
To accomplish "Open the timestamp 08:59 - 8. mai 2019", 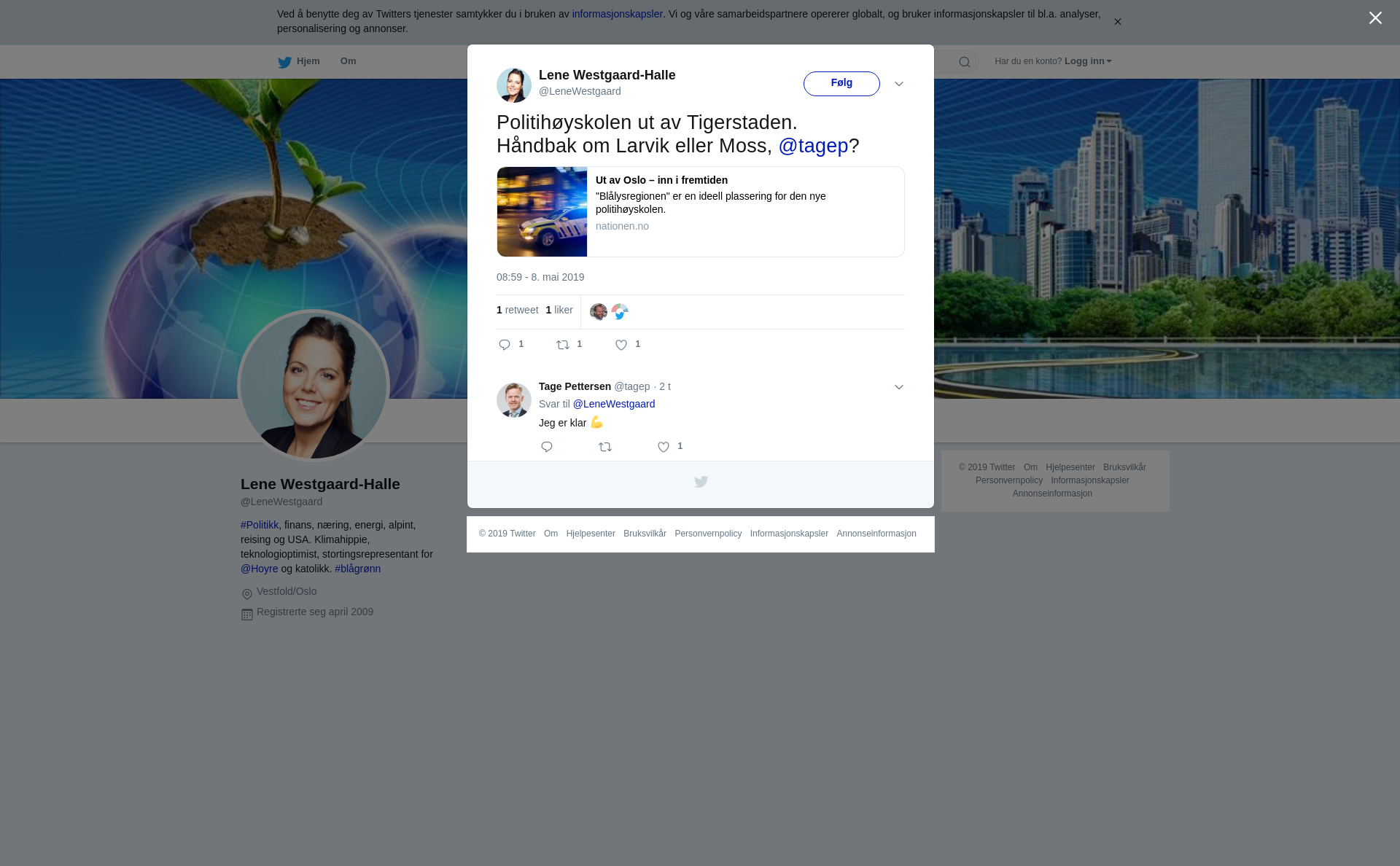I will click(540, 277).
